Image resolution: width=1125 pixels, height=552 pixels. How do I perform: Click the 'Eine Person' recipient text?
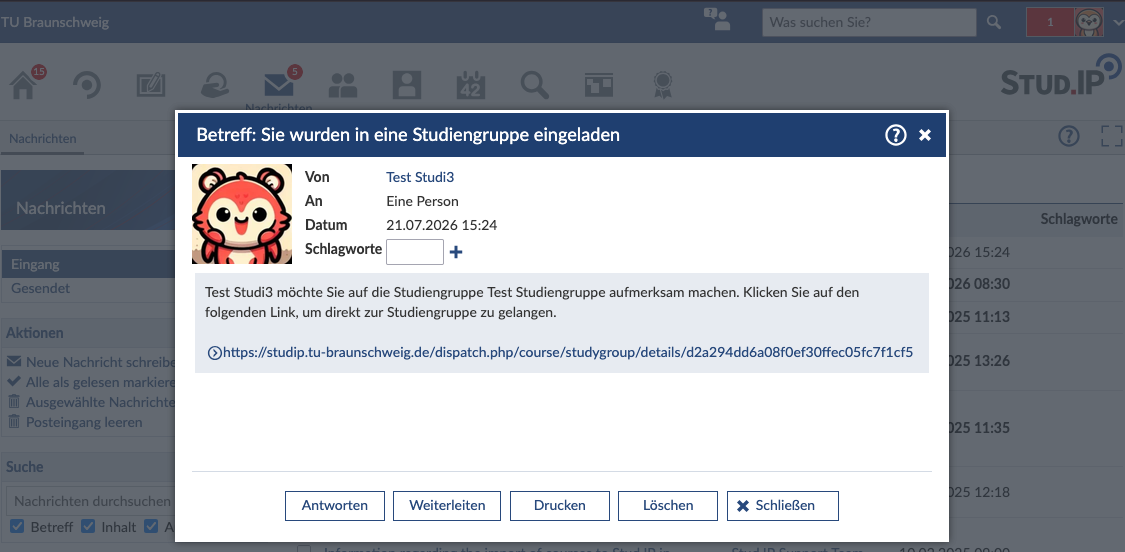(423, 201)
